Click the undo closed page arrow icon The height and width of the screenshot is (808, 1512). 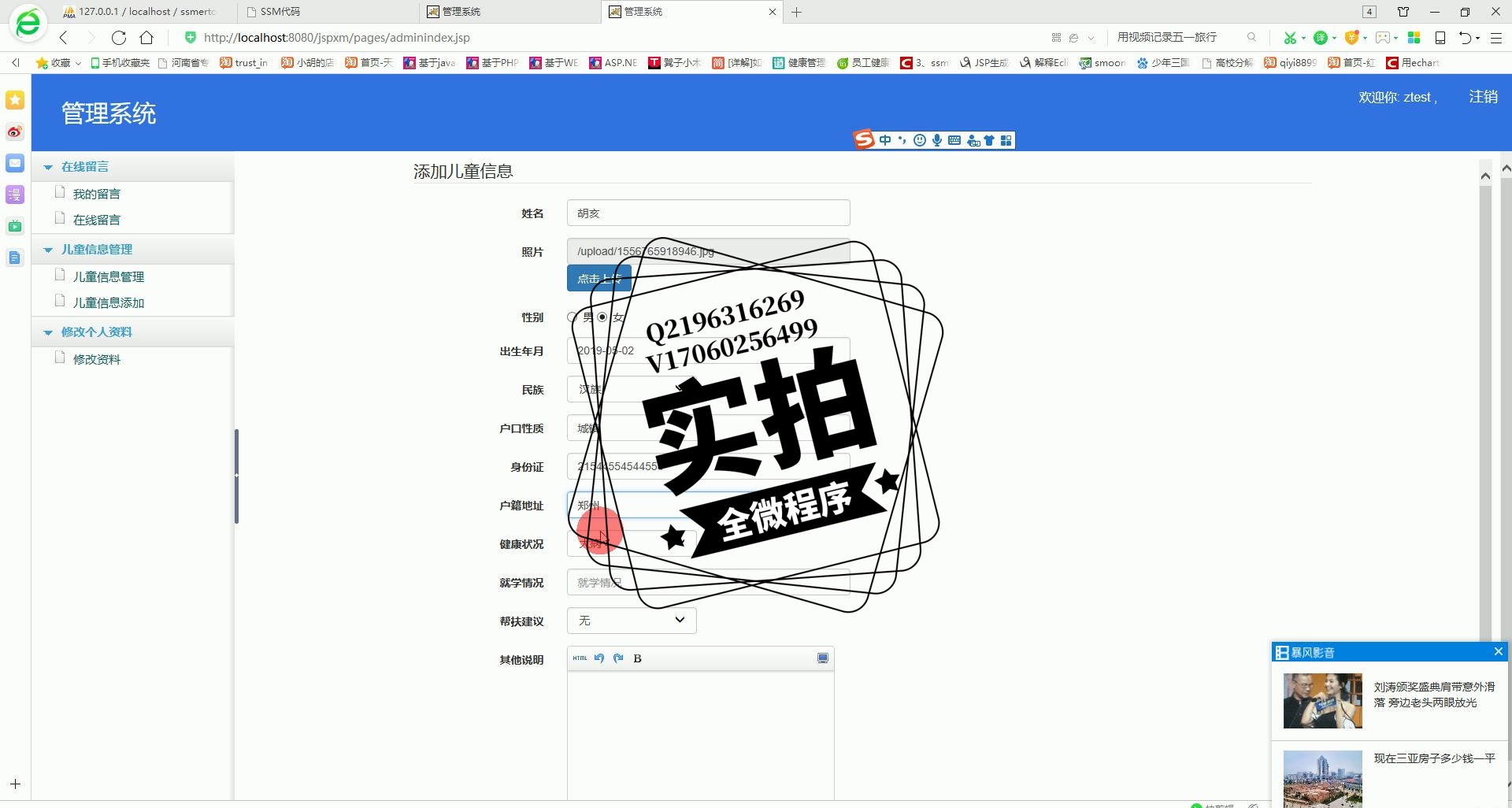click(x=1465, y=37)
